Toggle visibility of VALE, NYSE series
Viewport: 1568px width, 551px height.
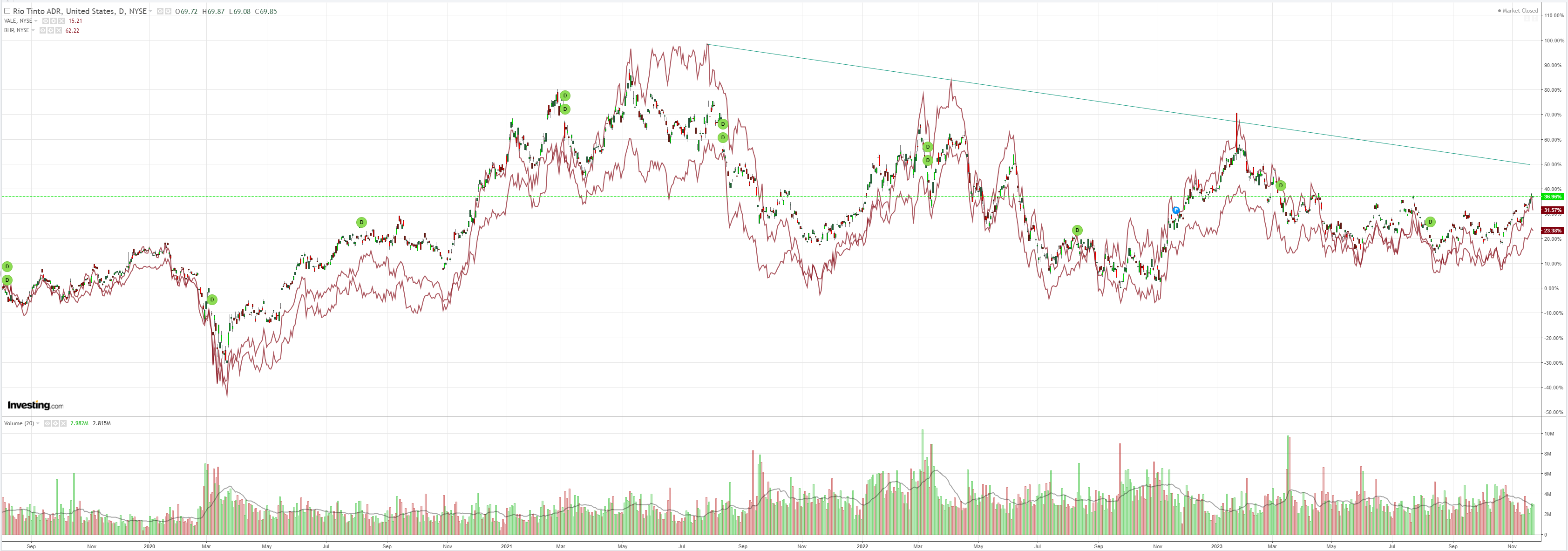point(46,20)
